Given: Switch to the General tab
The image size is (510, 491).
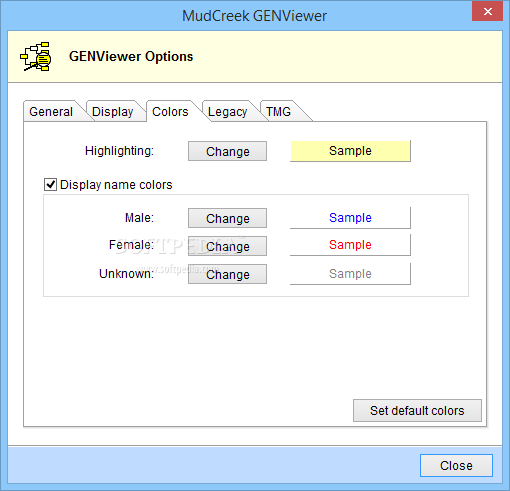Looking at the screenshot, I should pyautogui.click(x=51, y=111).
